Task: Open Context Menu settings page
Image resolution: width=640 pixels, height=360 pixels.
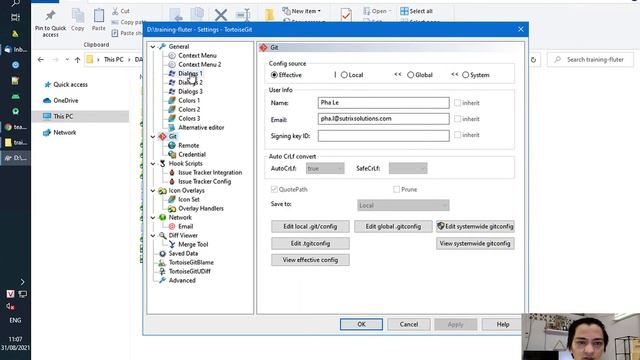Action: [197, 56]
